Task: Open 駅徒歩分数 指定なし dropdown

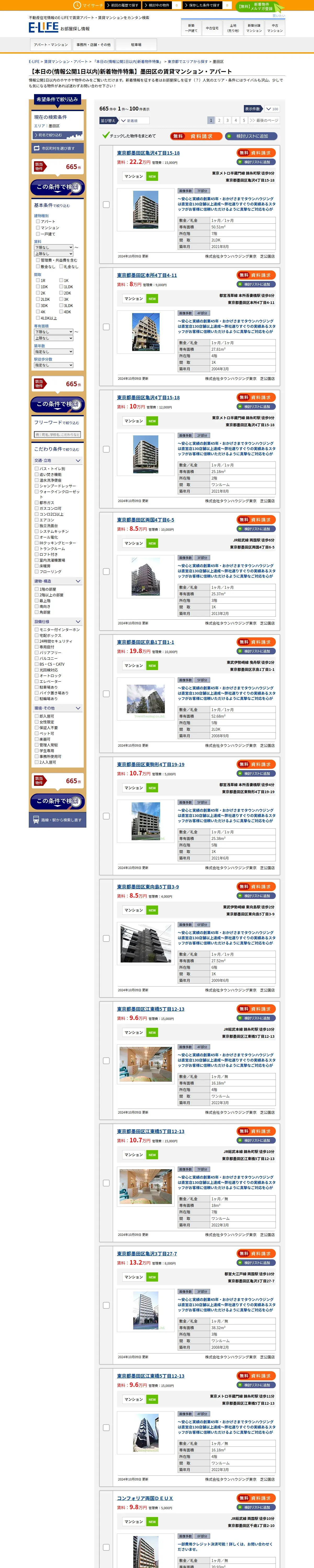Action: click(54, 365)
